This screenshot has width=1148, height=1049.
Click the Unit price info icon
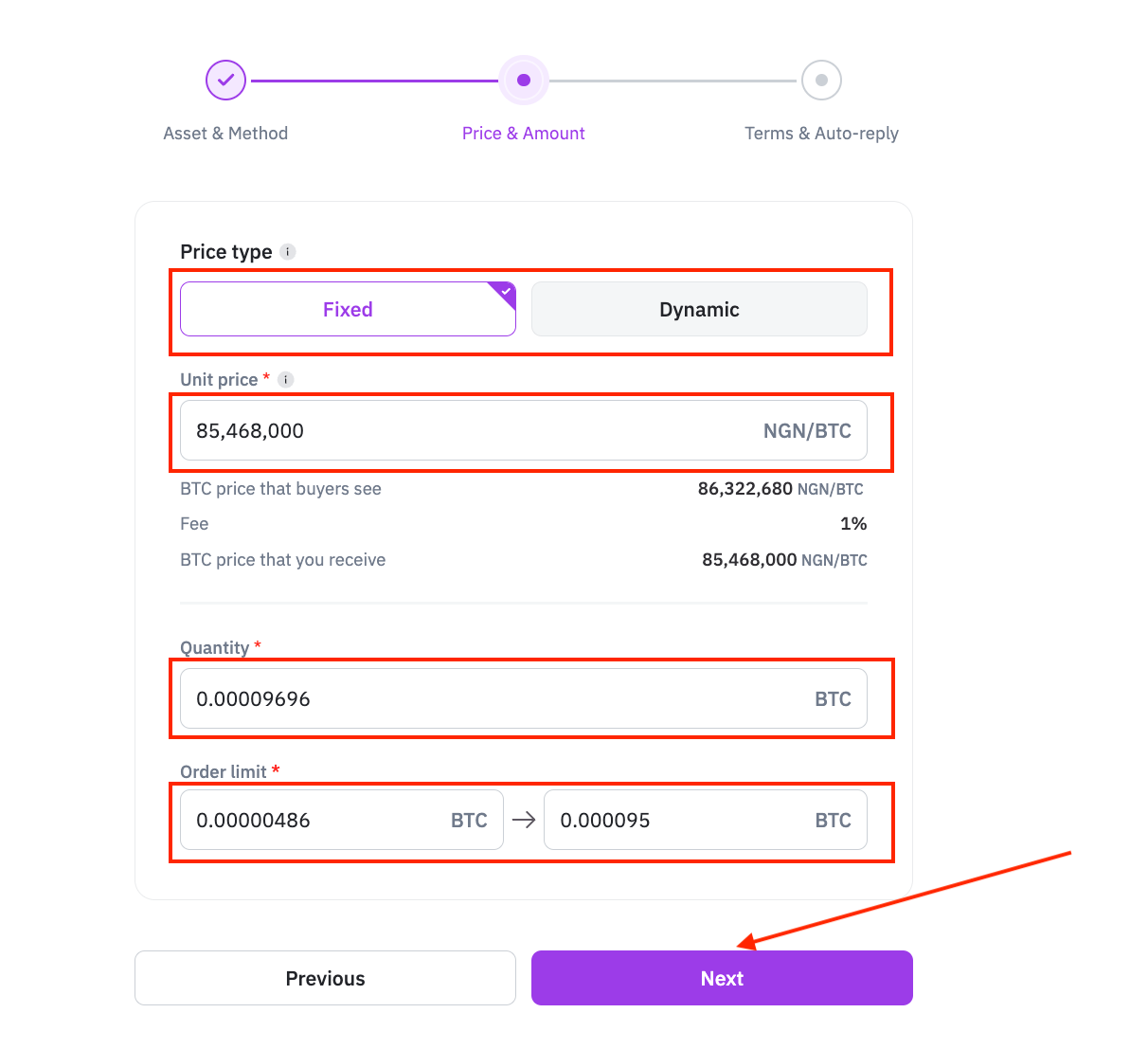tap(285, 380)
